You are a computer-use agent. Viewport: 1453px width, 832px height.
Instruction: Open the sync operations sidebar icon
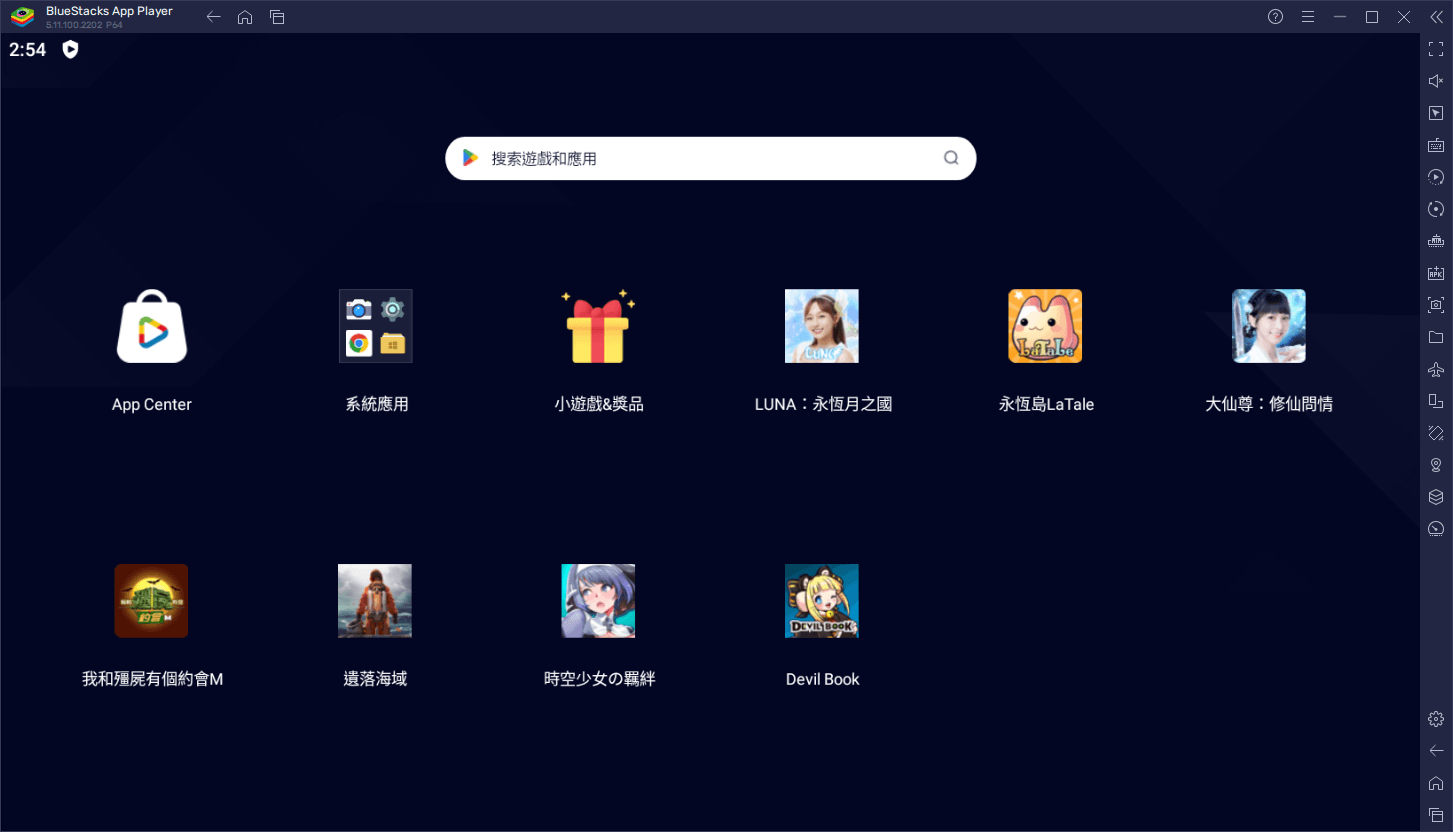(1436, 209)
